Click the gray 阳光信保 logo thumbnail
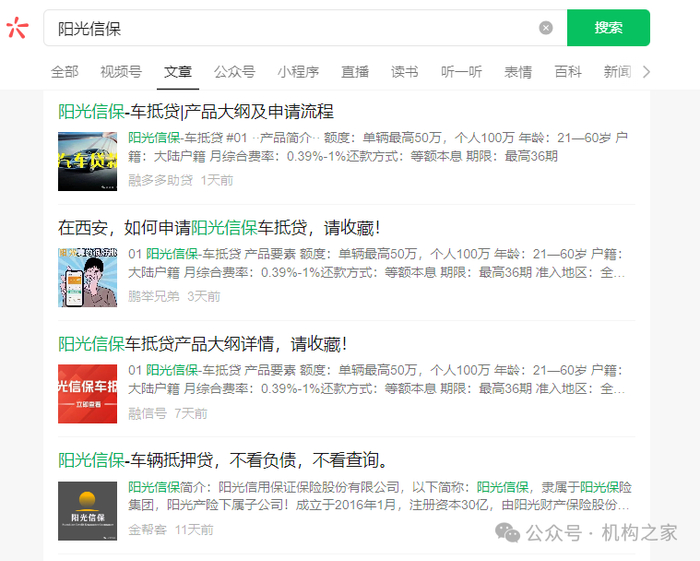Viewport: 700px width, 561px height. pos(88,511)
